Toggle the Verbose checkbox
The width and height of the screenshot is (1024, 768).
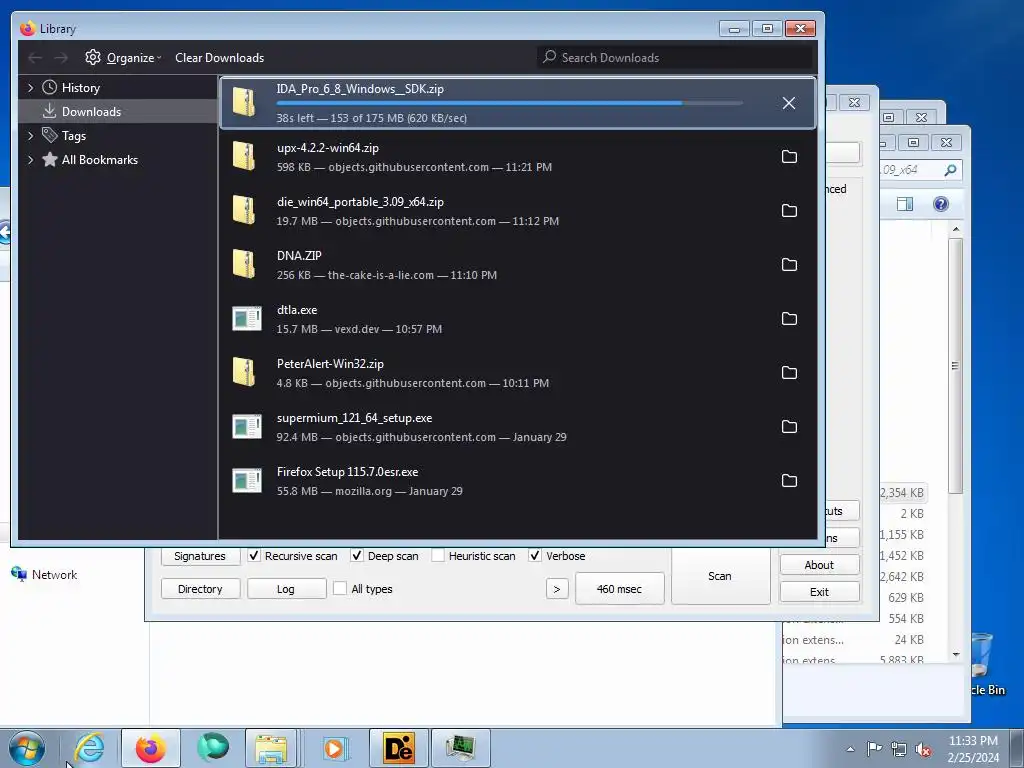pos(535,556)
